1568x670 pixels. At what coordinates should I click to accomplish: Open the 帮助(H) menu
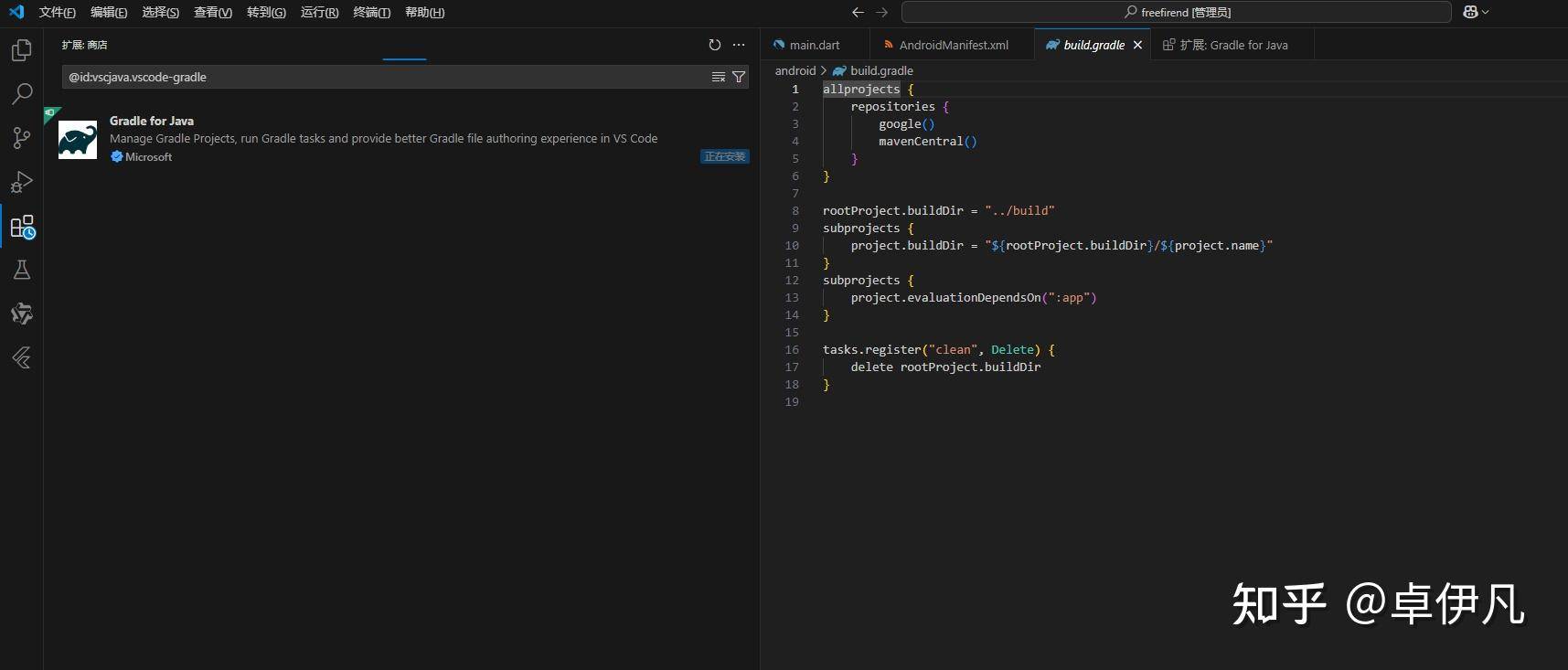tap(424, 12)
